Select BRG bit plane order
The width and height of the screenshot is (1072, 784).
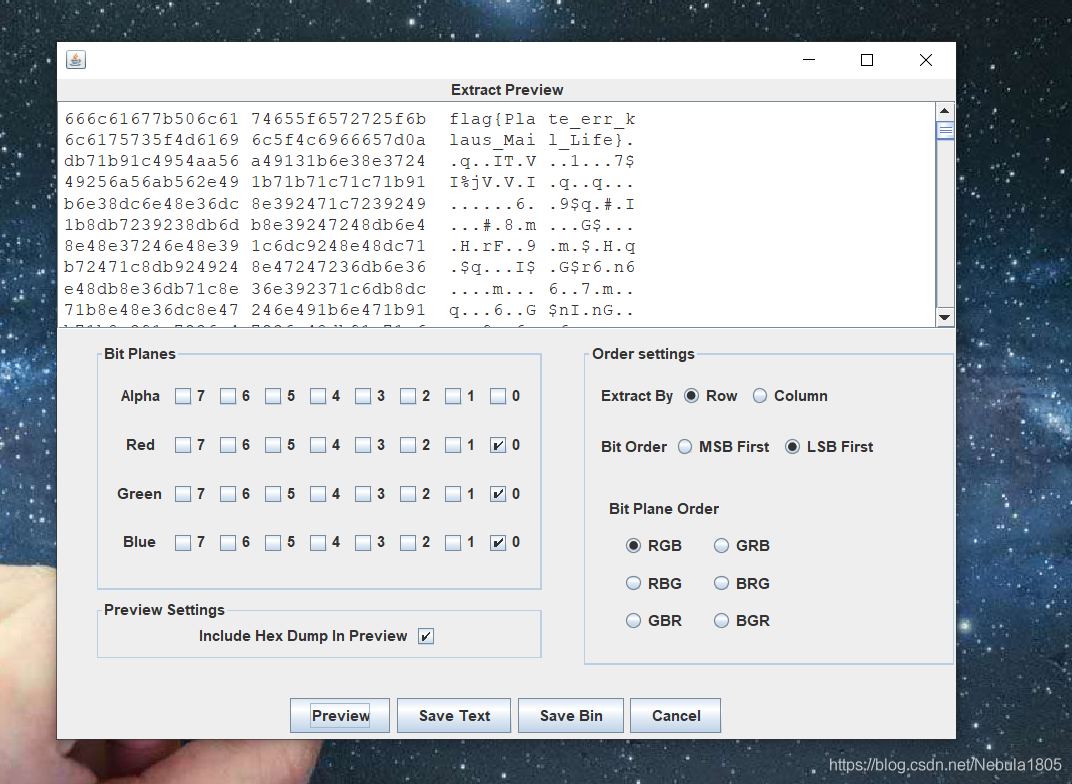721,583
